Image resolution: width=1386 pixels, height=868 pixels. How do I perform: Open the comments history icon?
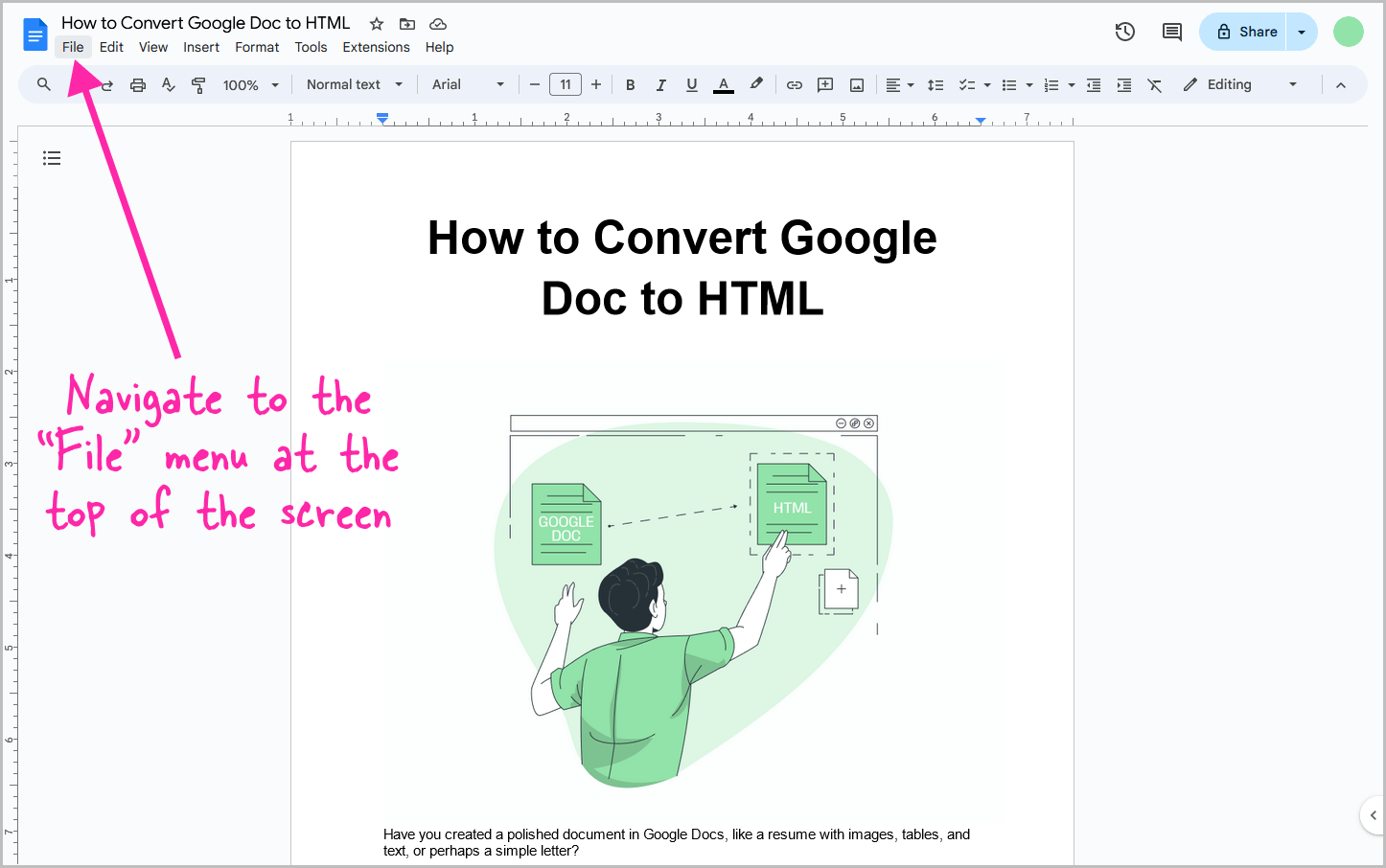pyautogui.click(x=1172, y=32)
